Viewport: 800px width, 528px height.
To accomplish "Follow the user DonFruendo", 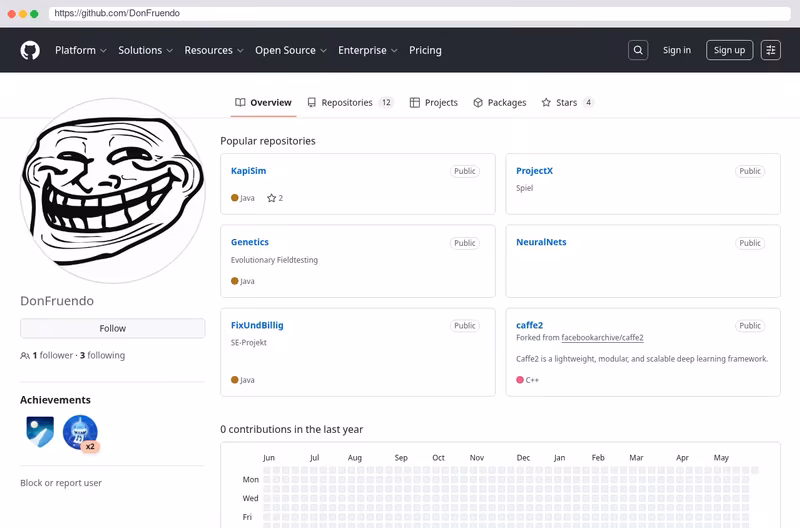I will (113, 329).
